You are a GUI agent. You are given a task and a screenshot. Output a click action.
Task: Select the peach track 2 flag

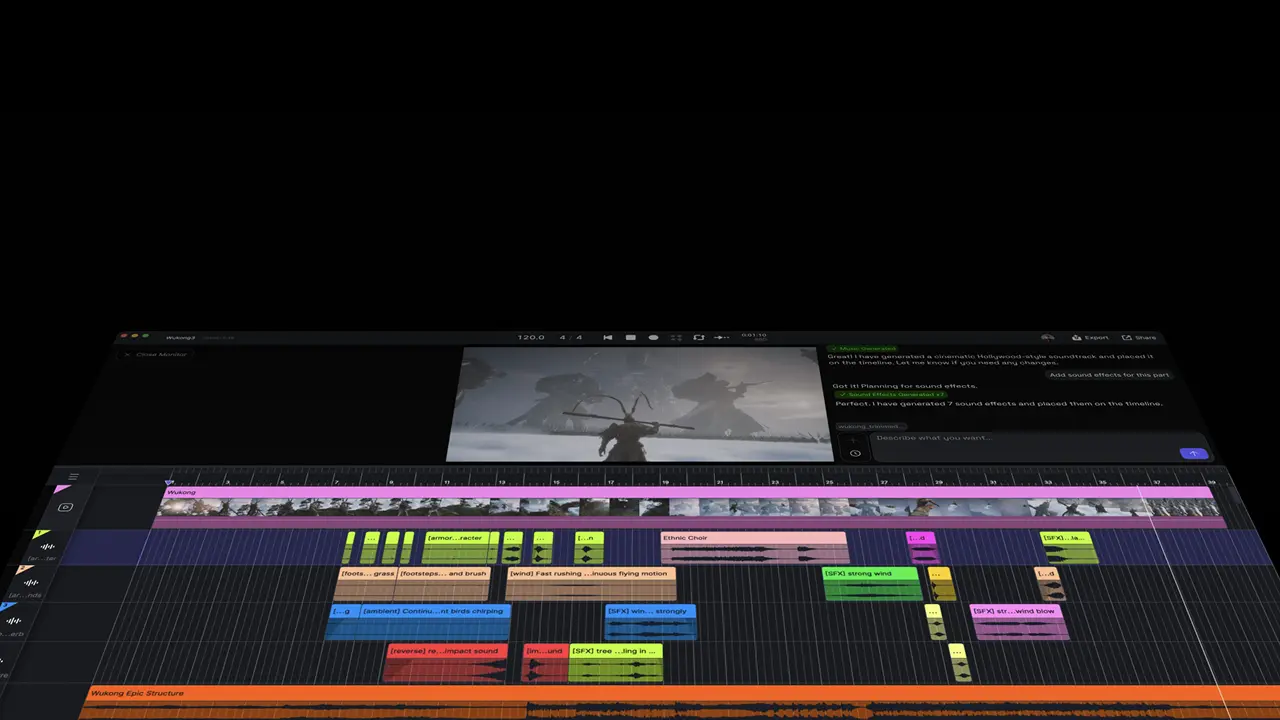24,570
